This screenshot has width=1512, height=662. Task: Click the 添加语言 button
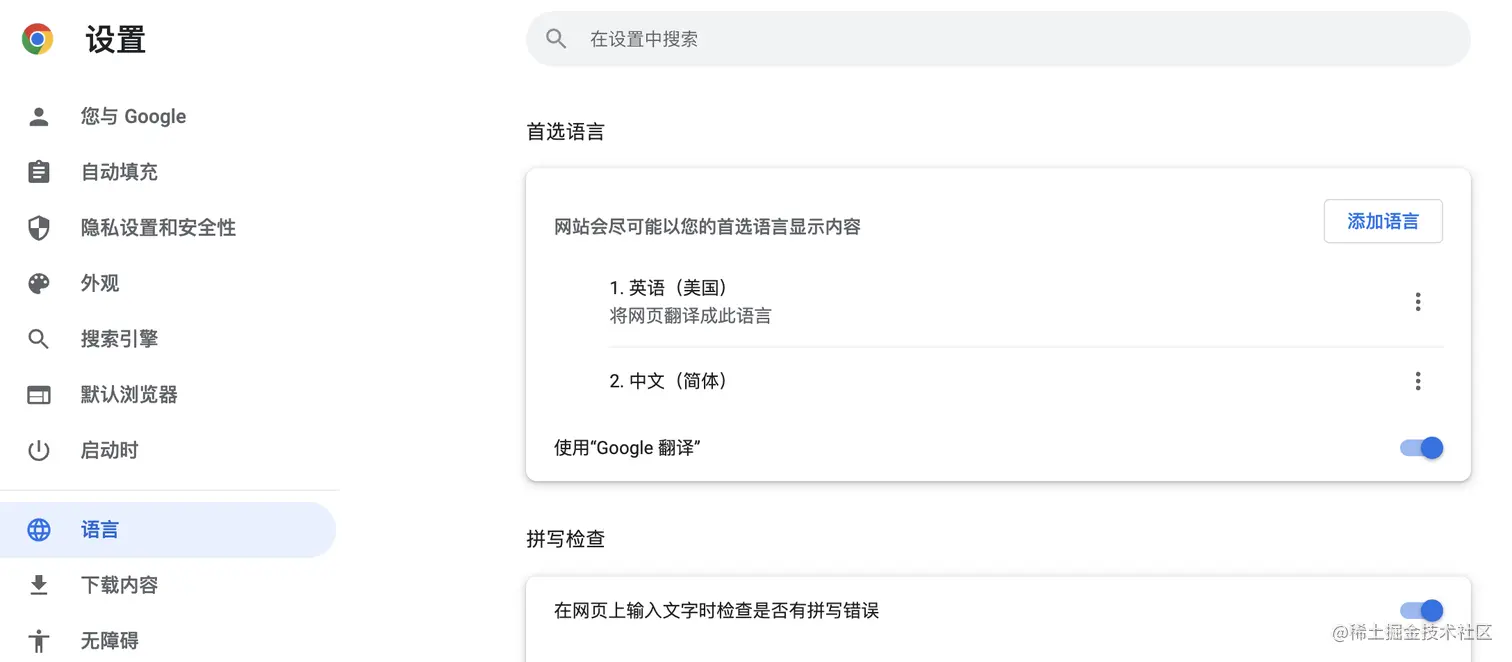[x=1383, y=221]
